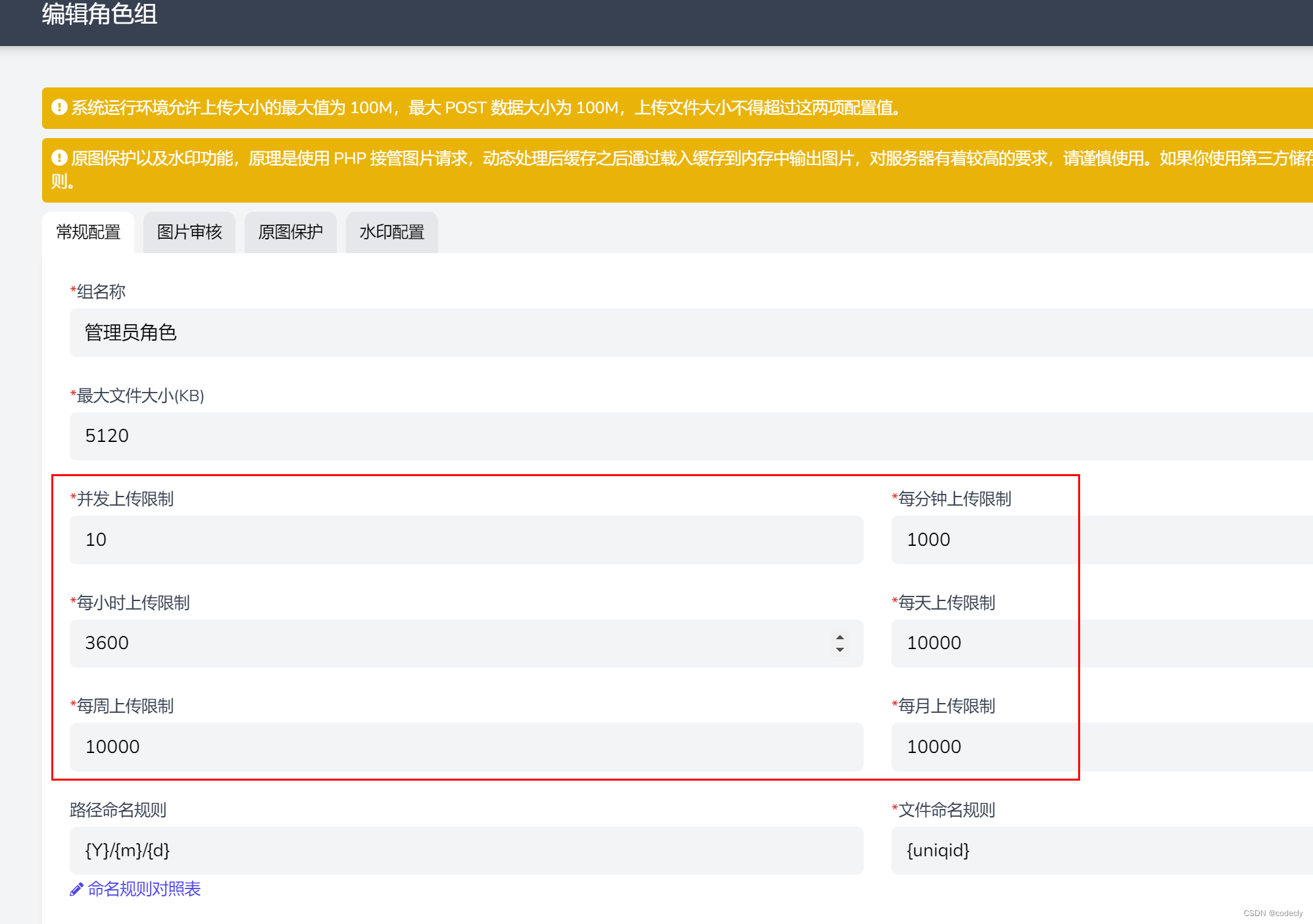Image resolution: width=1313 pixels, height=924 pixels.
Task: Focus the 并发上传限制 input field
Action: (x=466, y=540)
